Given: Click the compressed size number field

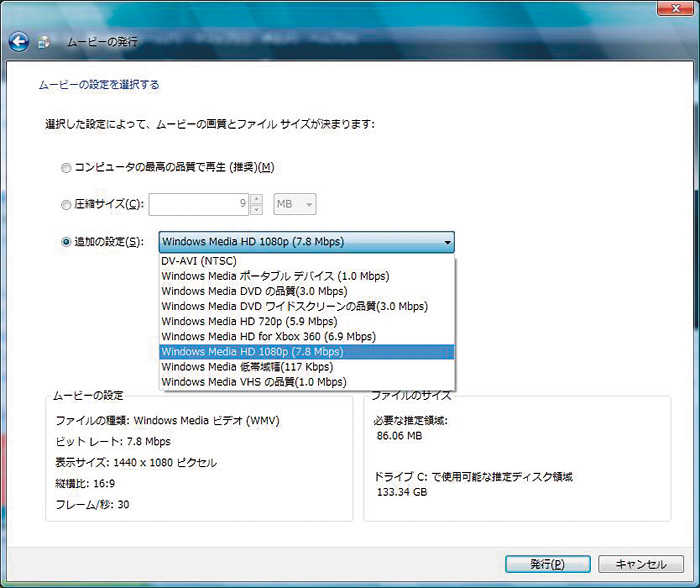Looking at the screenshot, I should pyautogui.click(x=200, y=204).
